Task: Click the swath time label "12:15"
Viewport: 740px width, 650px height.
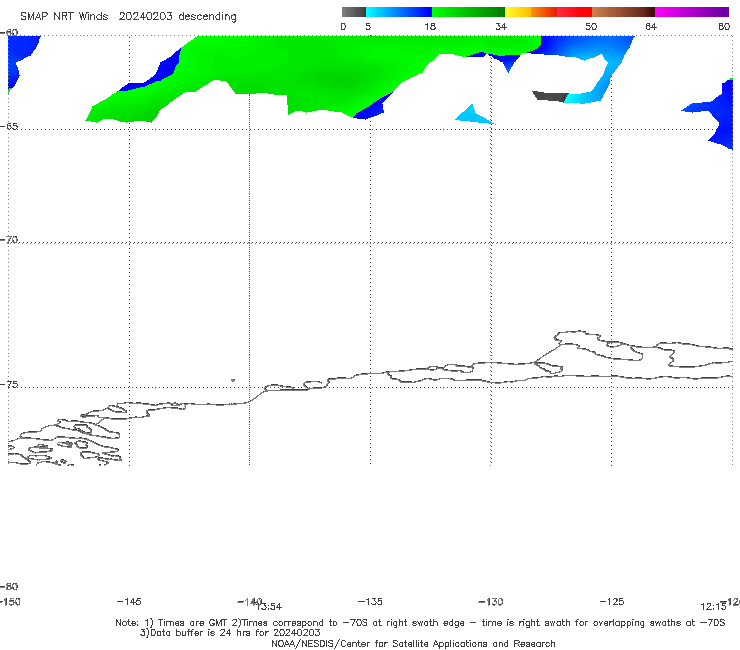Action: pyautogui.click(x=713, y=607)
